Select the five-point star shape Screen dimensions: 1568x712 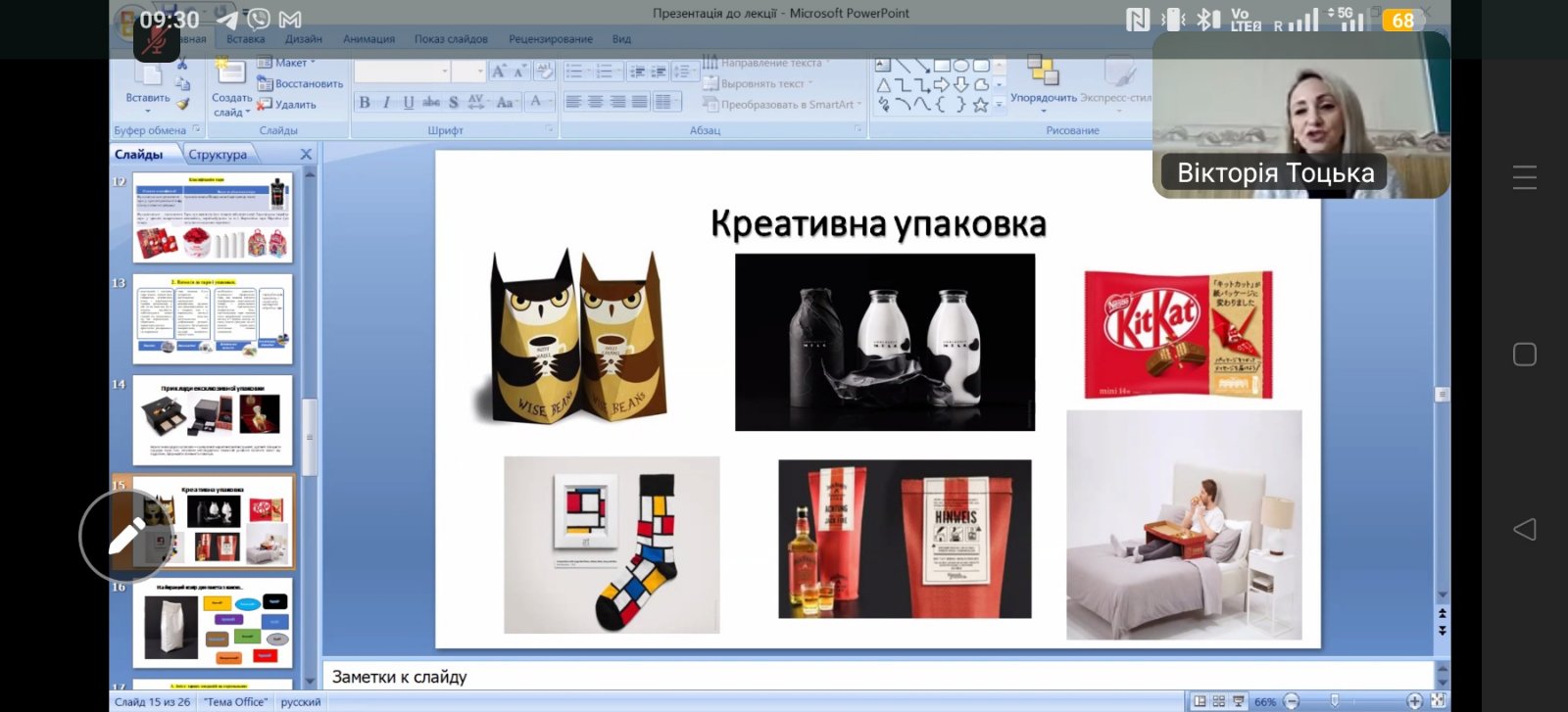(980, 105)
